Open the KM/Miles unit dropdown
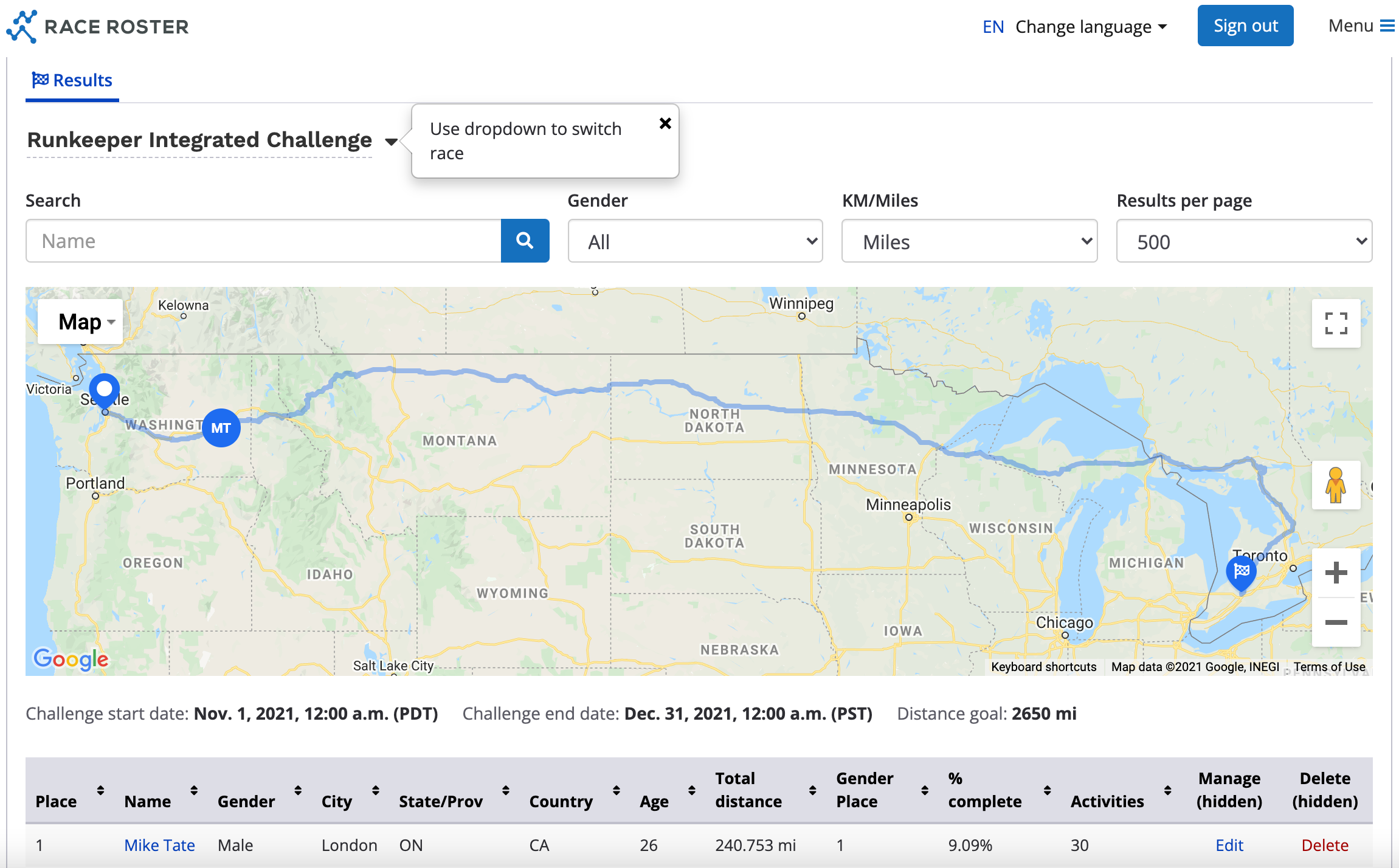The image size is (1399, 868). 969,241
